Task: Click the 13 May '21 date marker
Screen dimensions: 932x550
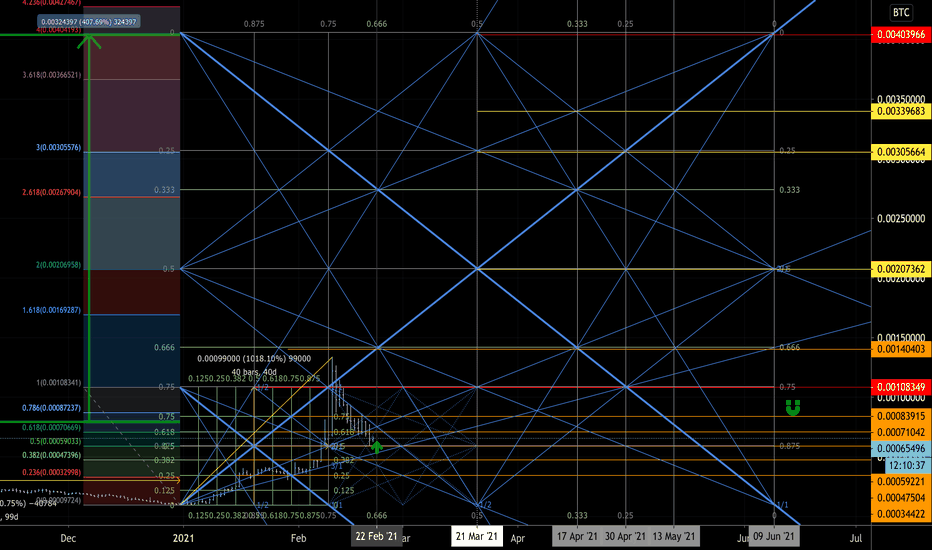Action: pos(674,536)
